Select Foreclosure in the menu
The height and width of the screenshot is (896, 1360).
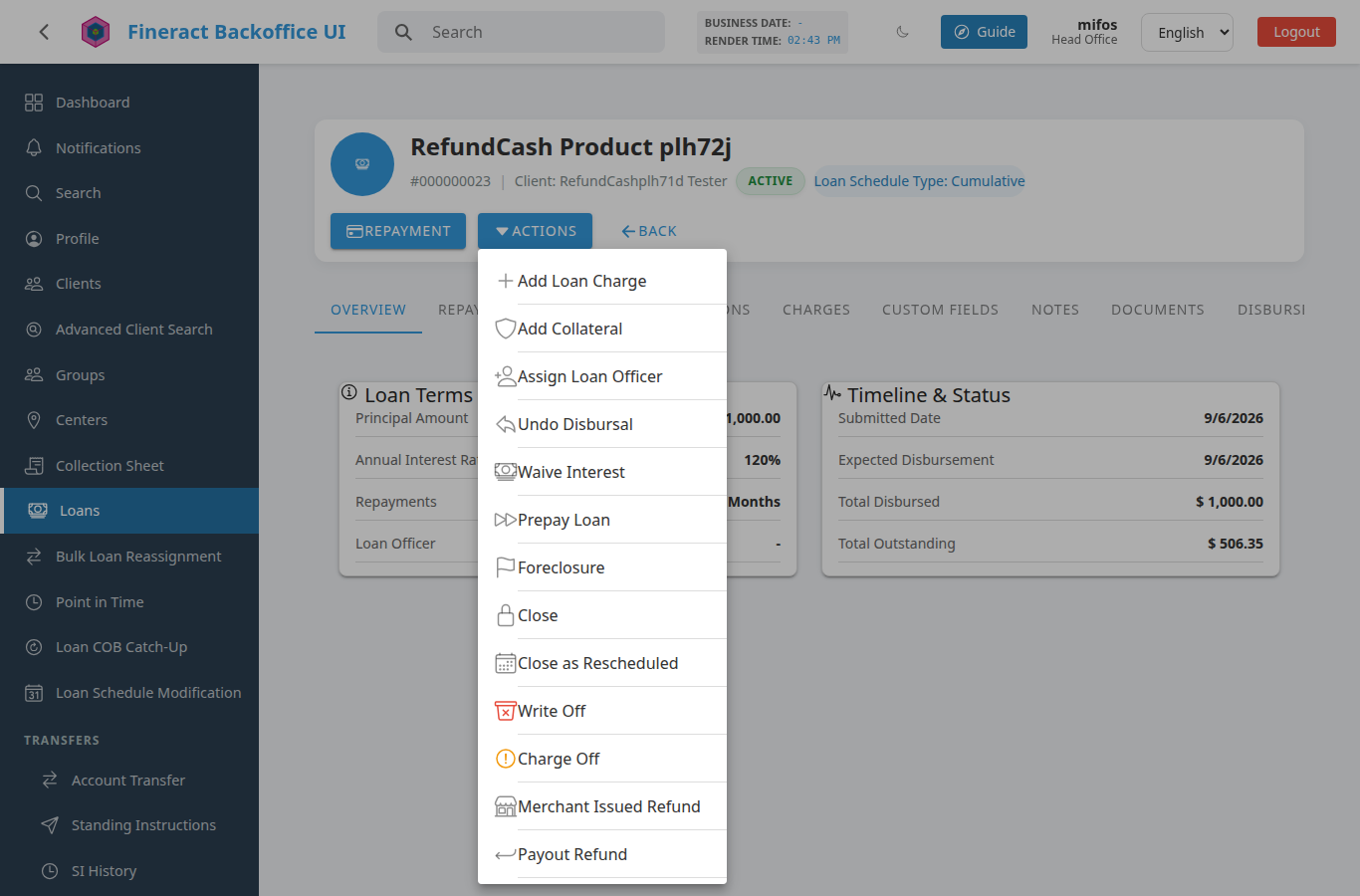(602, 567)
